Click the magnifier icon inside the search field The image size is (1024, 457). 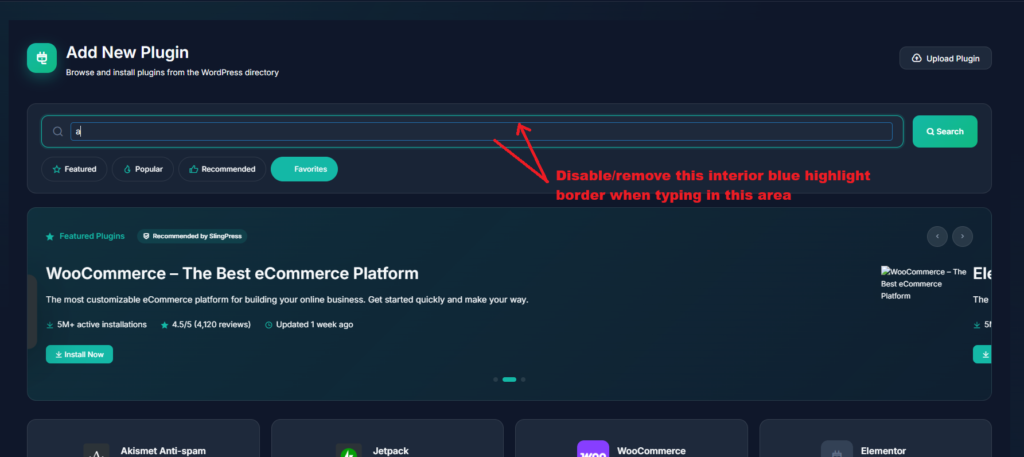click(x=57, y=131)
